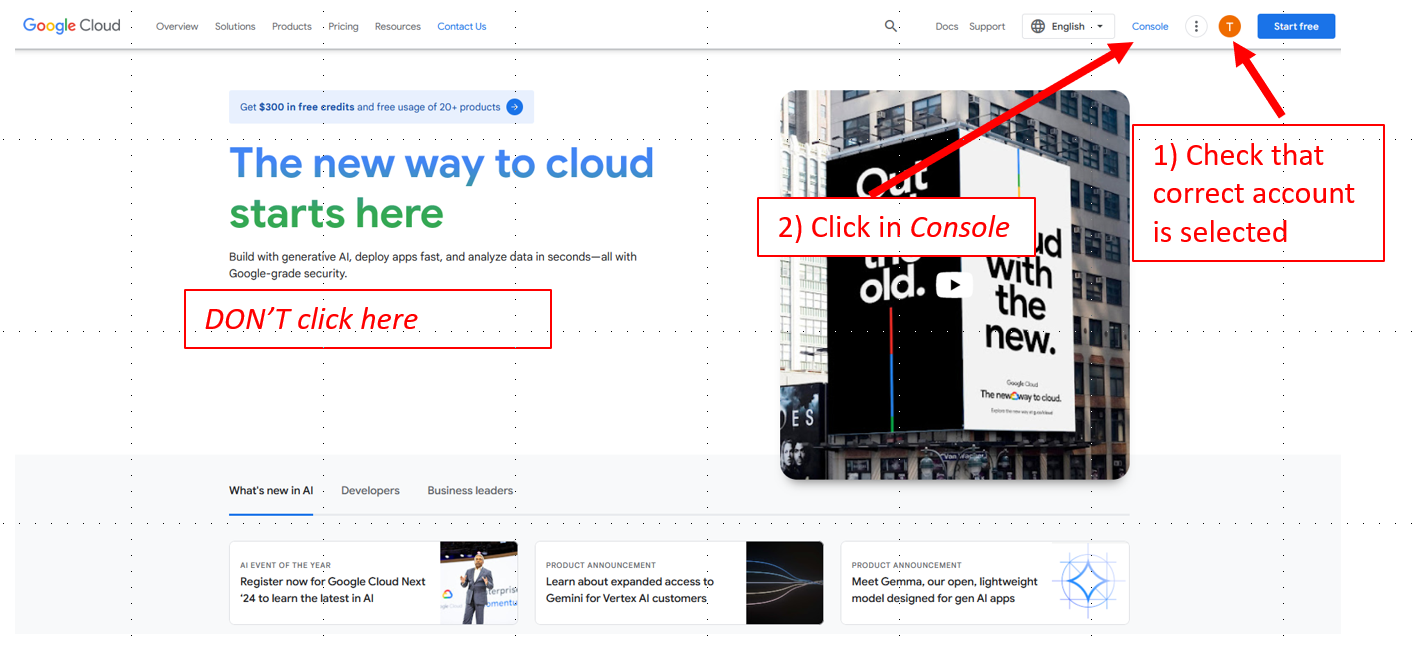Open the Support link

(x=987, y=27)
